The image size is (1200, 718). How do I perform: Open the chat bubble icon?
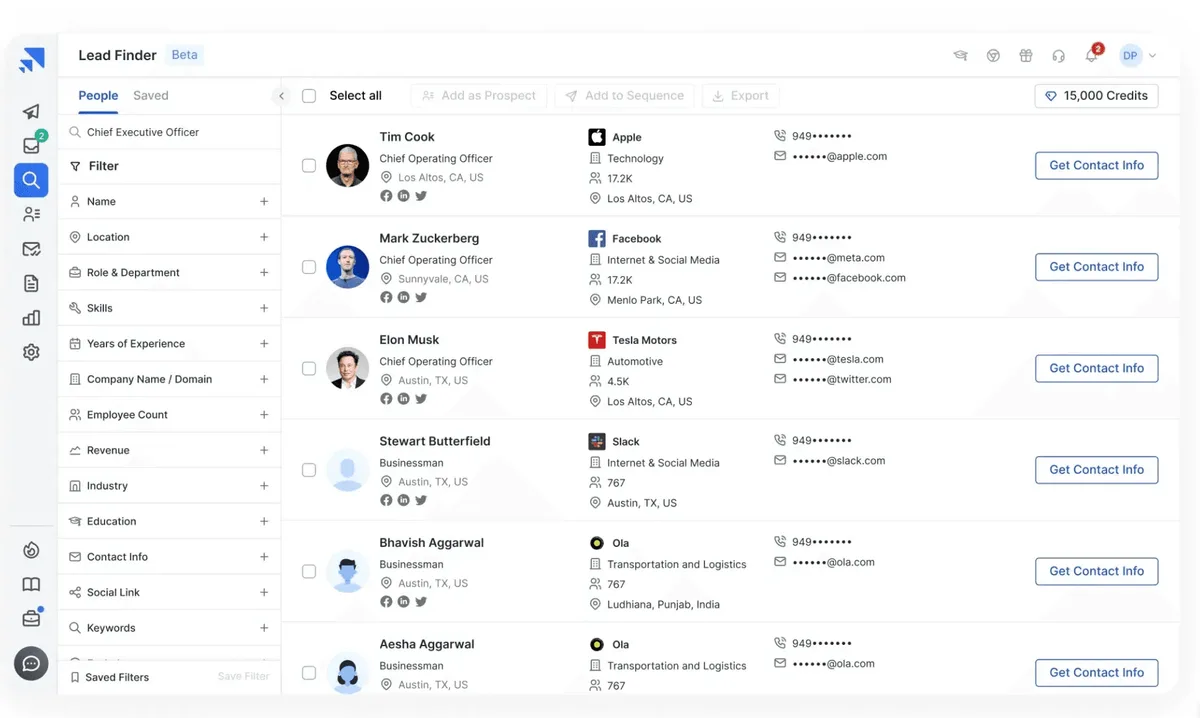pos(31,663)
